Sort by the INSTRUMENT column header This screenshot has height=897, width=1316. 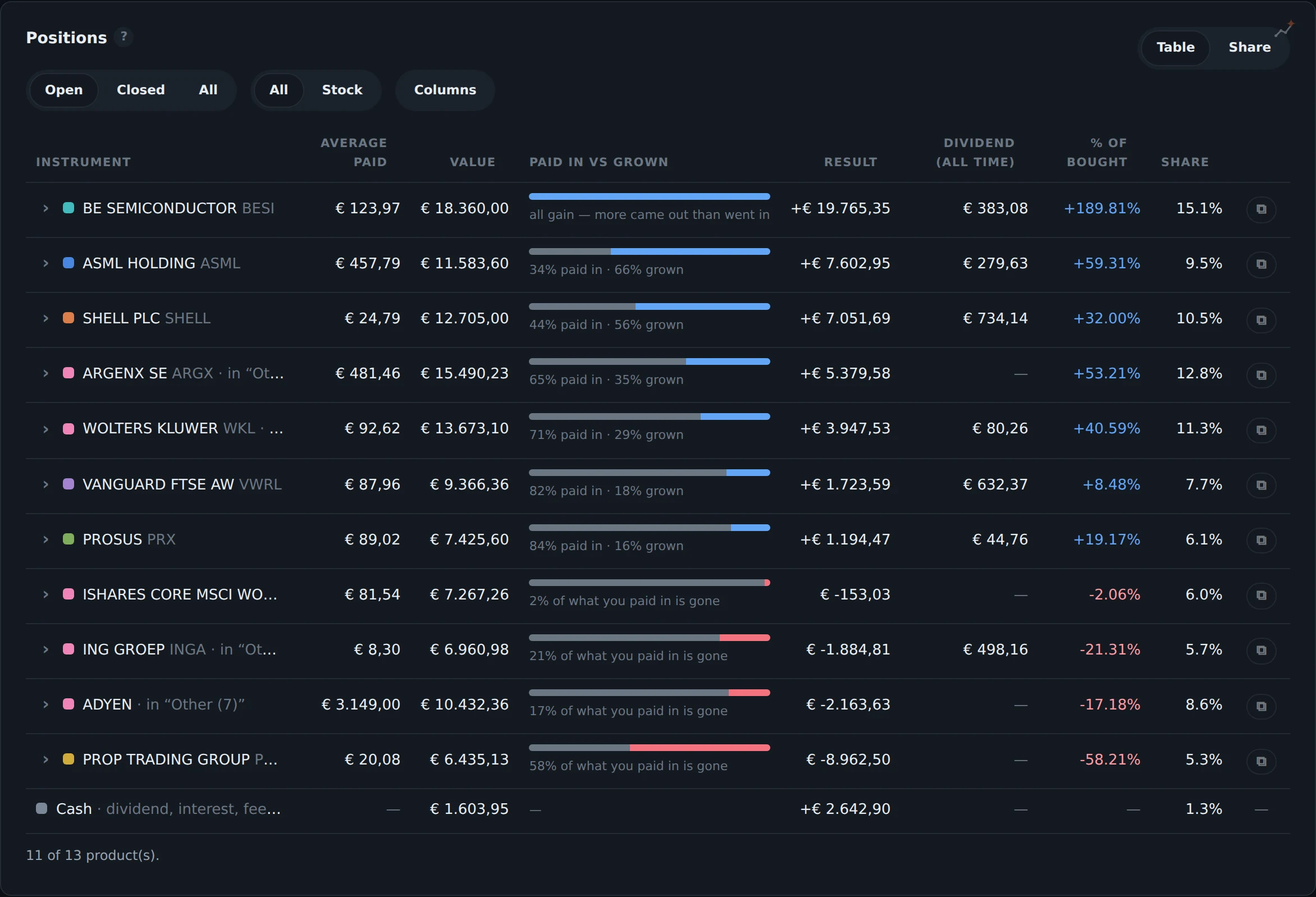tap(83, 163)
